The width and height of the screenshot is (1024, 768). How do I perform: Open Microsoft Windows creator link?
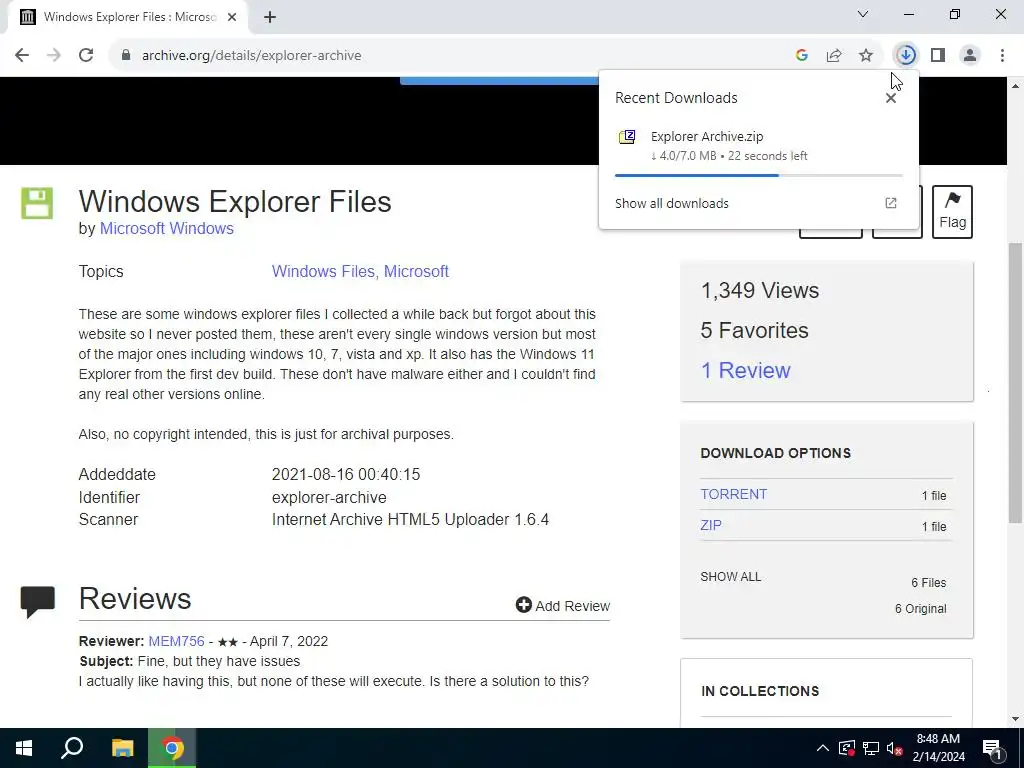click(167, 229)
